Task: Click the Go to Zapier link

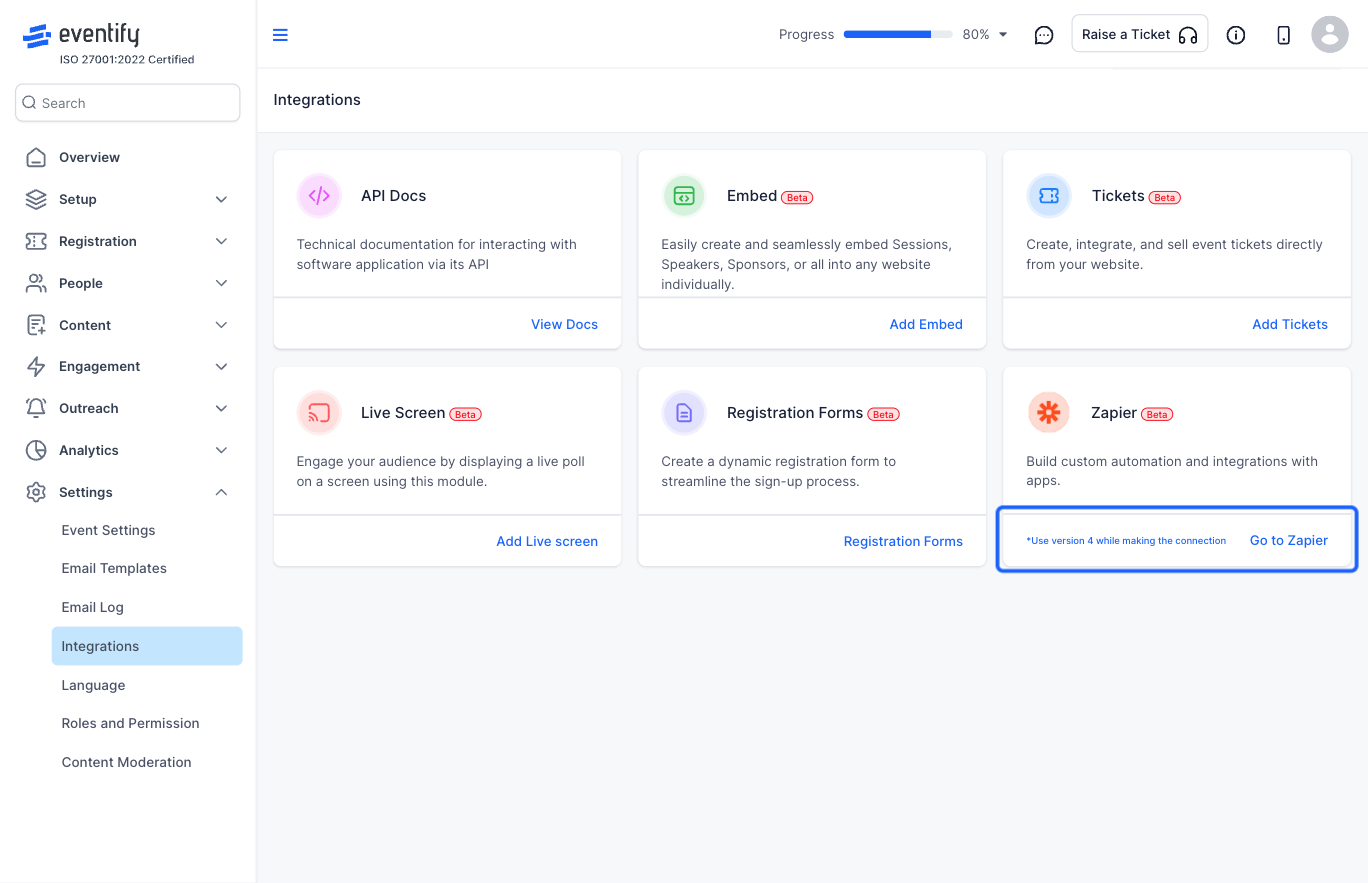Action: pyautogui.click(x=1289, y=540)
